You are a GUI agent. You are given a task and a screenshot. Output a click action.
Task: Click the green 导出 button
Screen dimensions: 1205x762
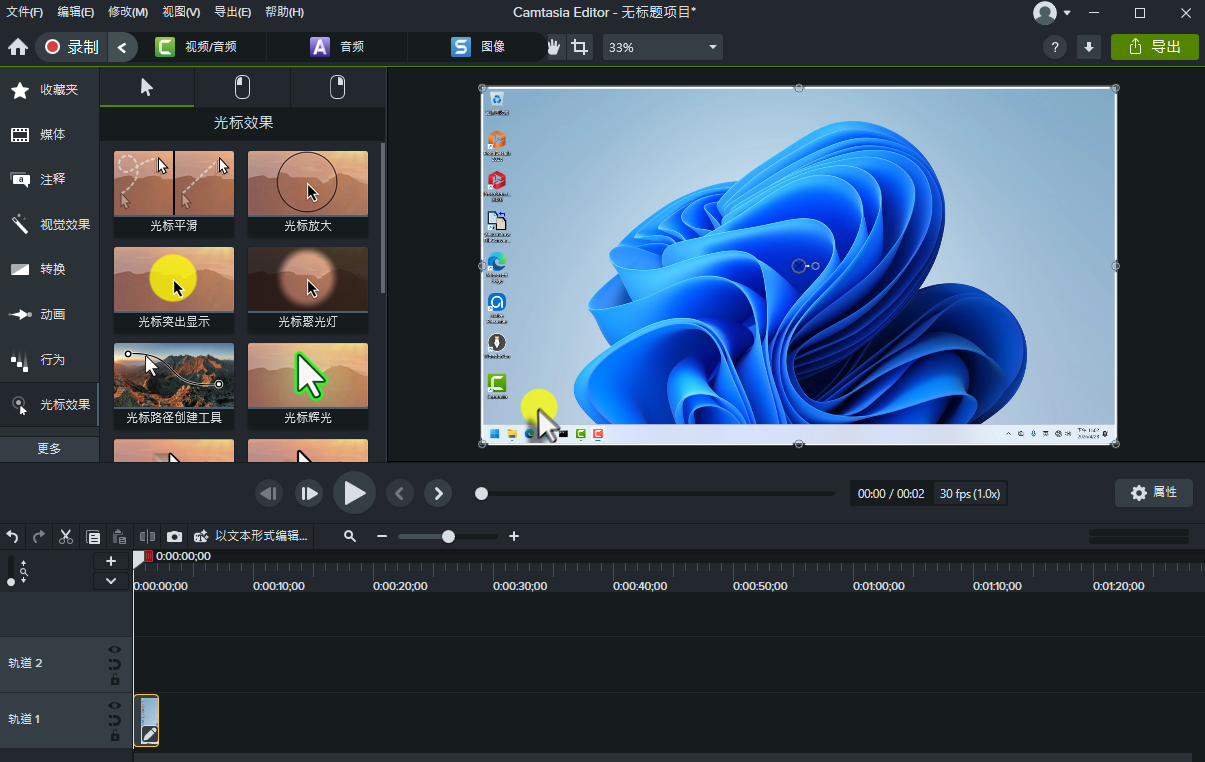pyautogui.click(x=1154, y=47)
